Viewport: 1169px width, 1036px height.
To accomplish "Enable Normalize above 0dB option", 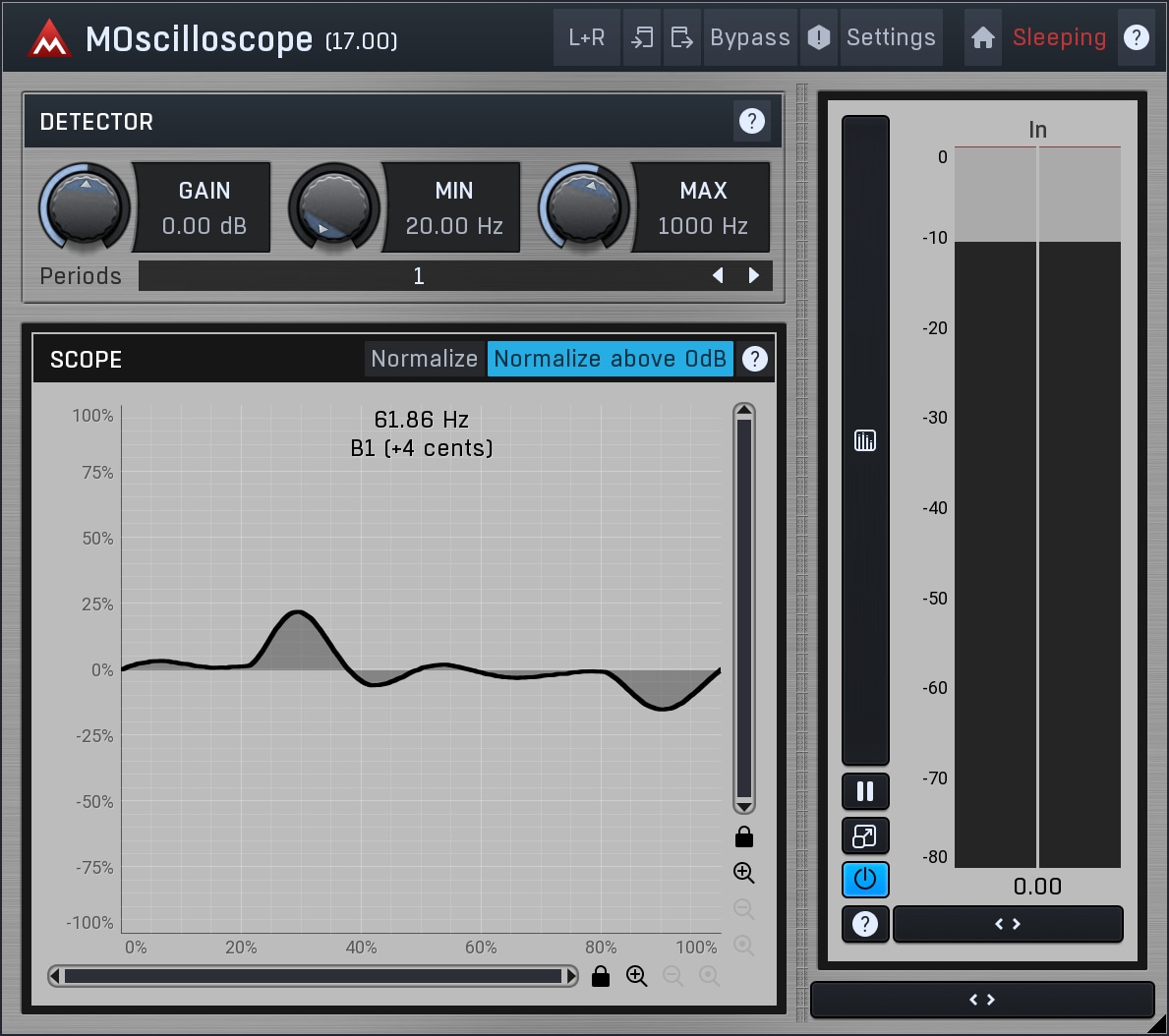I will 610,359.
